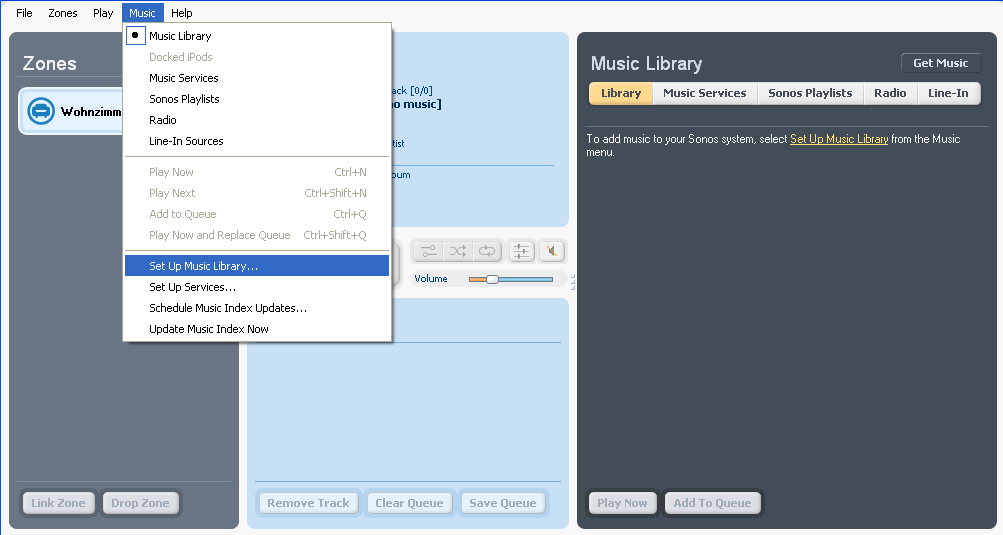Choose Music Services from Music menu
This screenshot has height=535, width=1003.
click(257, 78)
